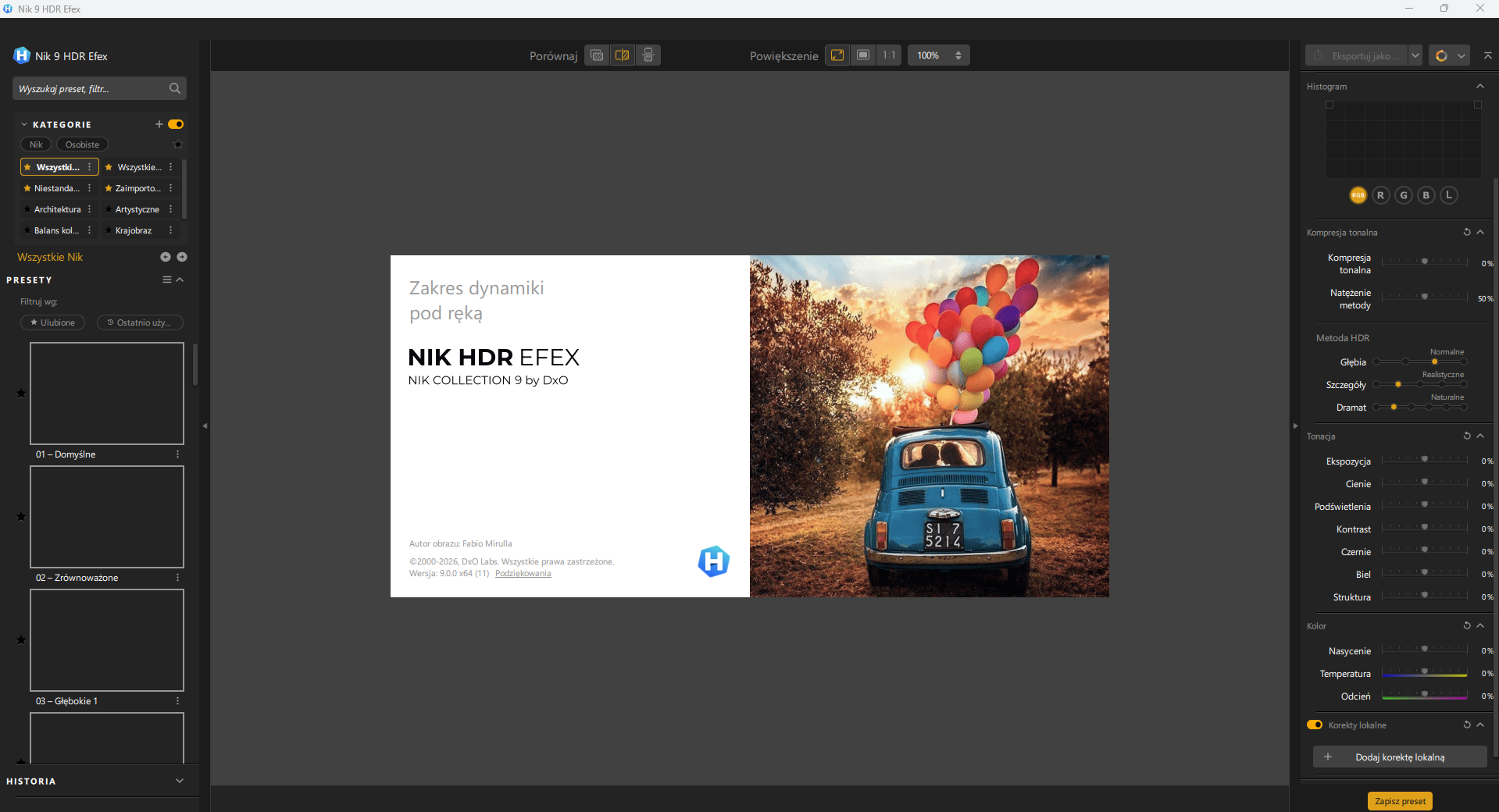Go to previous category with left arrow
This screenshot has height=812, width=1499.
coord(166,257)
